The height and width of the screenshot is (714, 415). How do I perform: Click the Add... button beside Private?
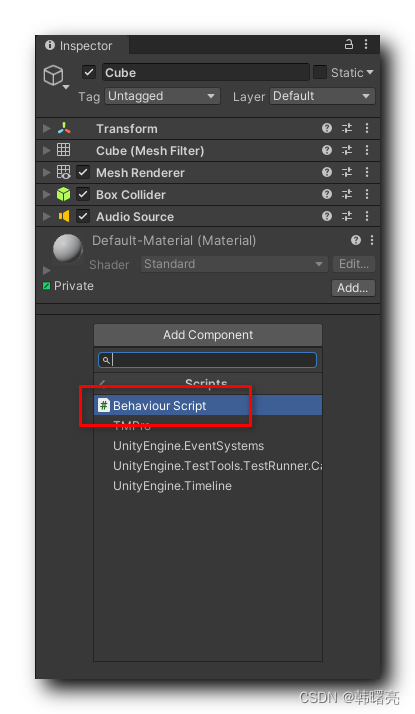[x=353, y=288]
